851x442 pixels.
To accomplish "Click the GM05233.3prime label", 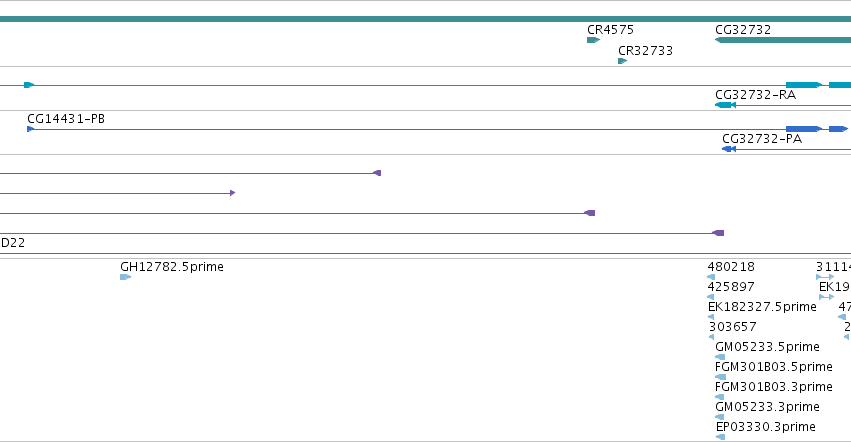I will [x=767, y=407].
